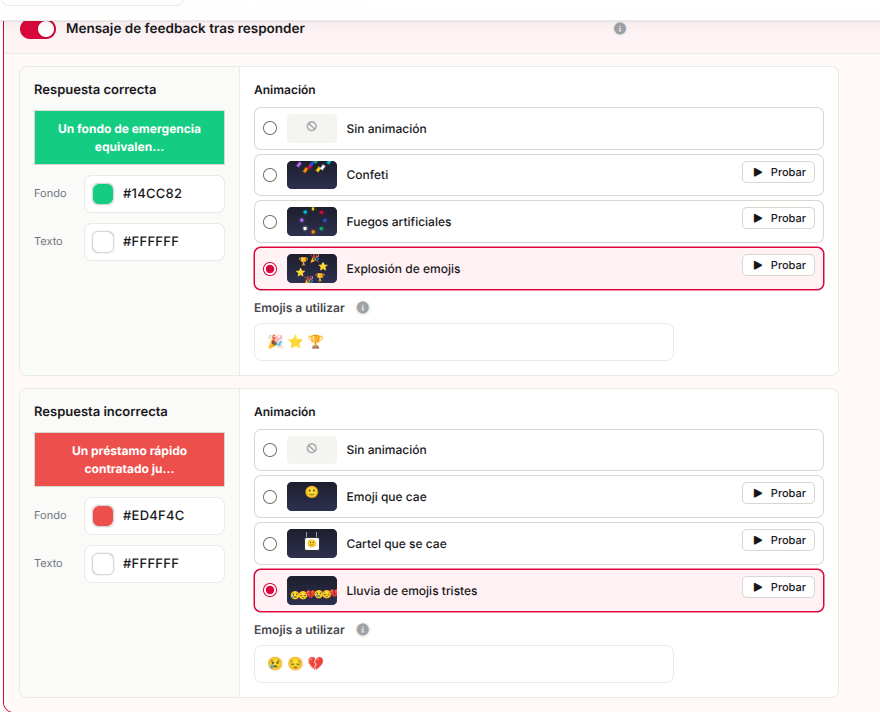Click the Confeti preview thumbnail

click(x=312, y=175)
